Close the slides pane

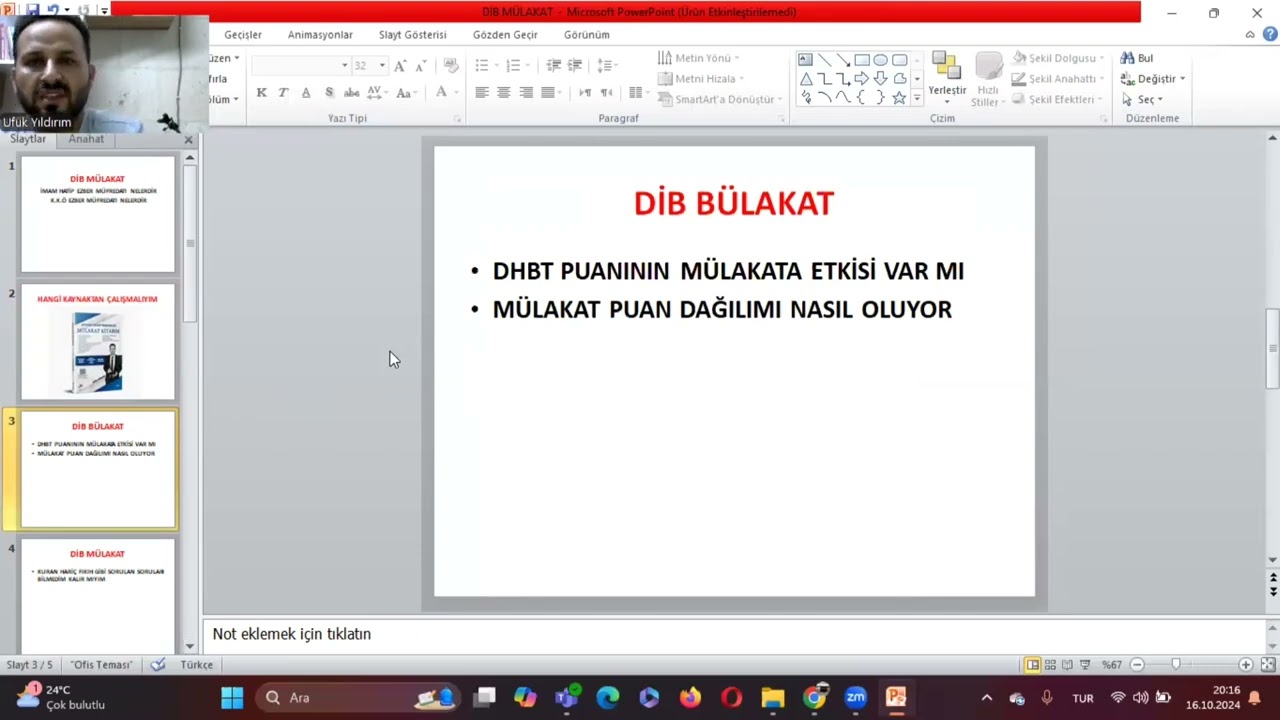(188, 140)
